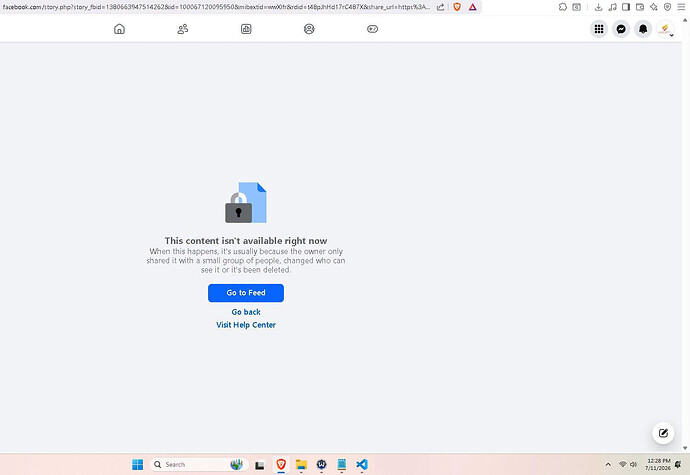Open the notifications bell
The height and width of the screenshot is (475, 690).
click(x=643, y=29)
